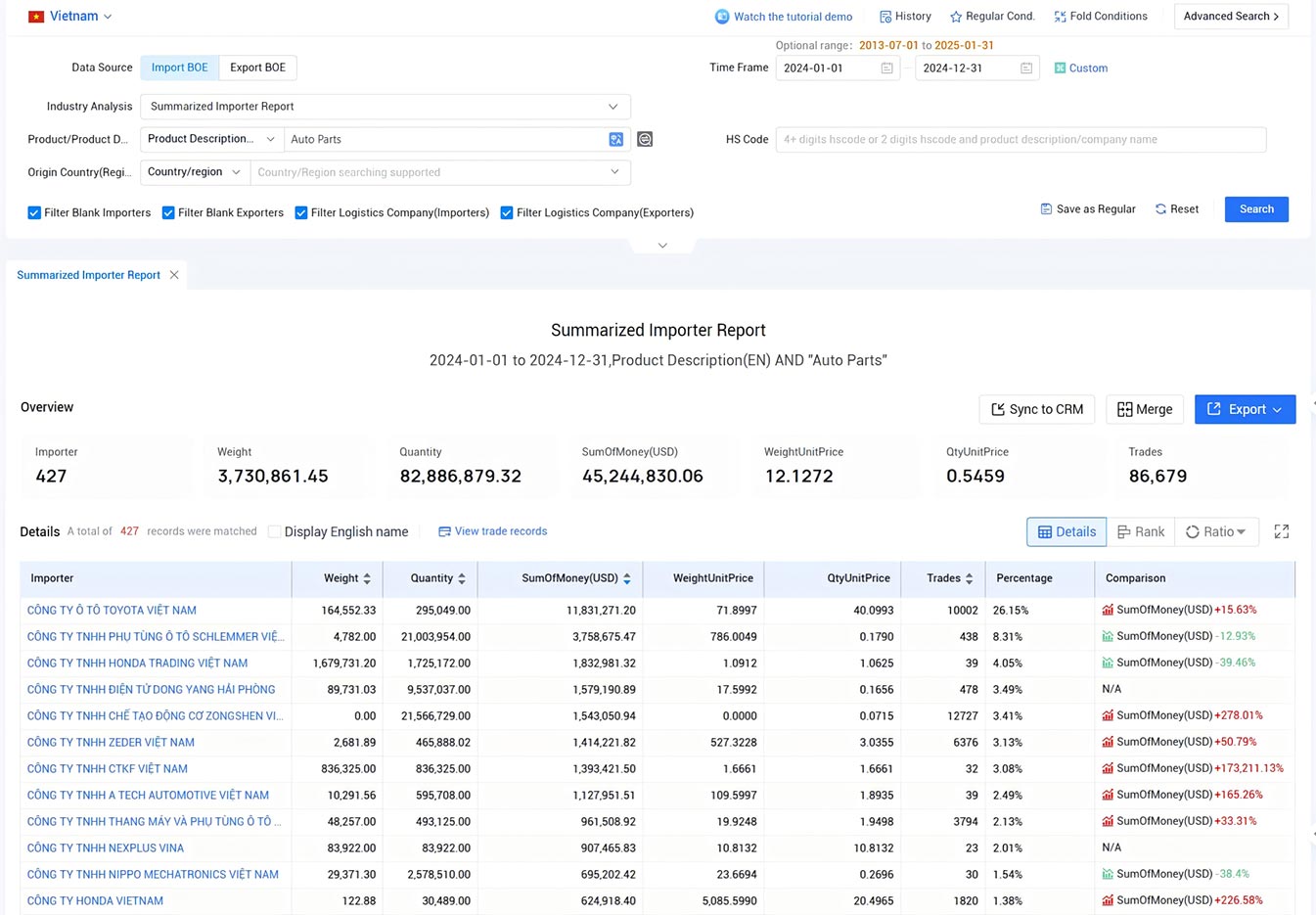Expand the origin country search dropdown
Screen dimensions: 1316x915
coord(440,172)
